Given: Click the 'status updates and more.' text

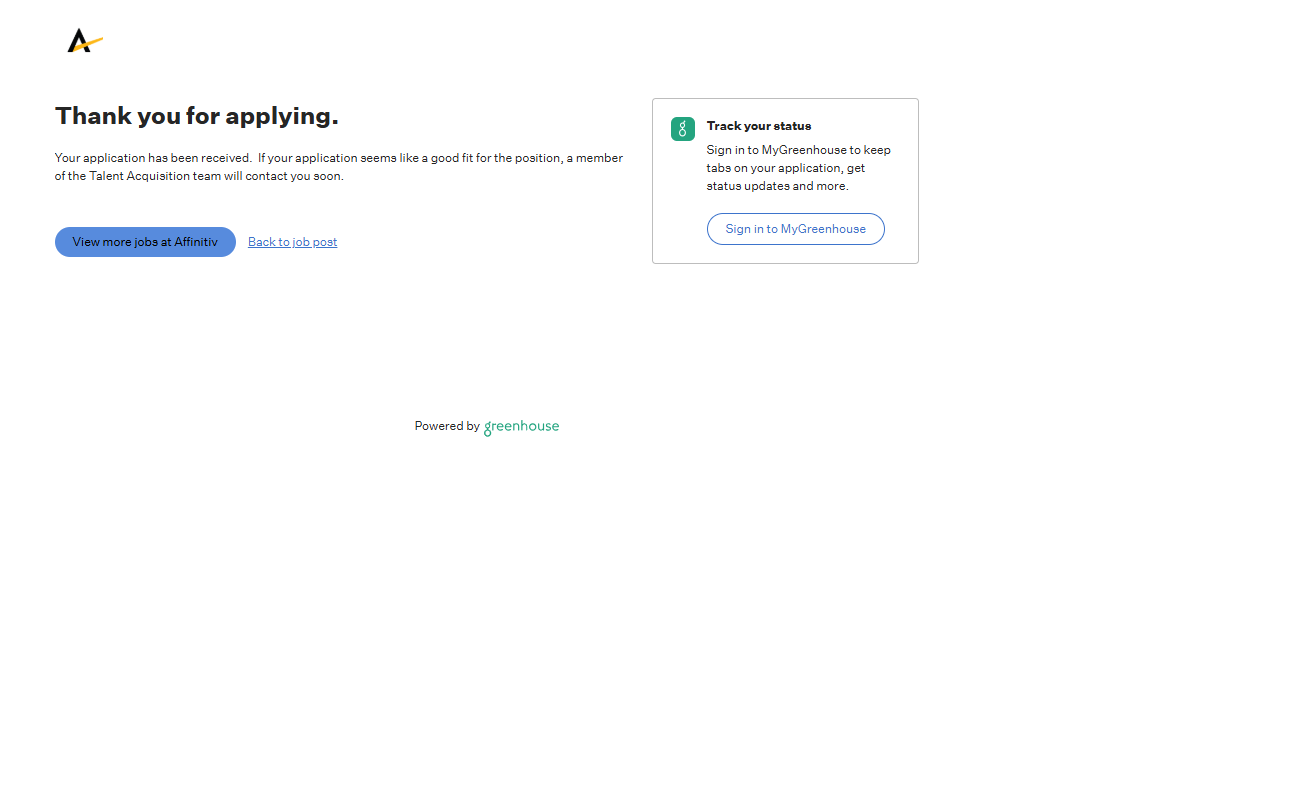Looking at the screenshot, I should point(777,186).
